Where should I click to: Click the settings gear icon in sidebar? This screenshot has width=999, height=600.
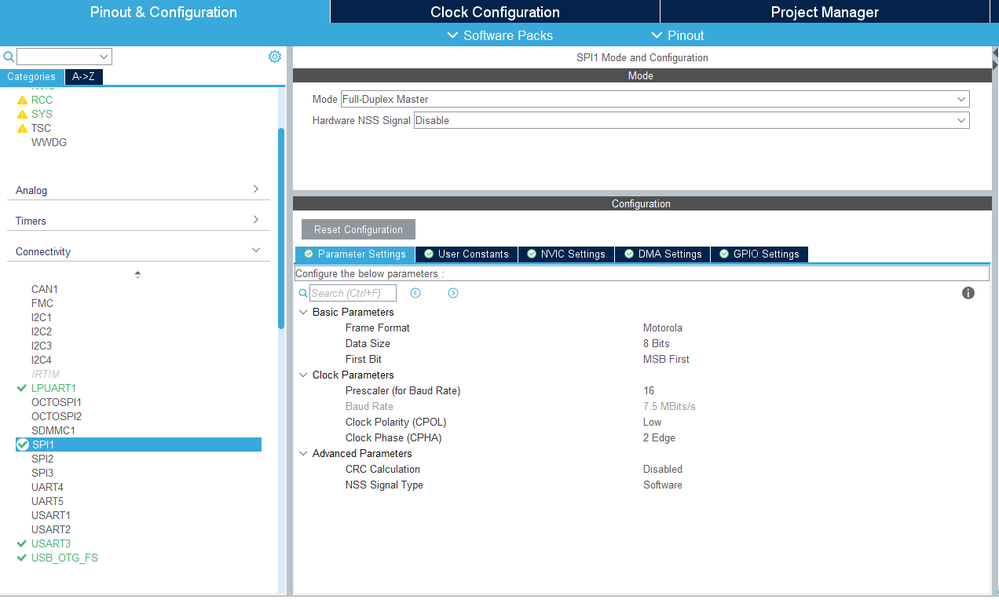[275, 57]
